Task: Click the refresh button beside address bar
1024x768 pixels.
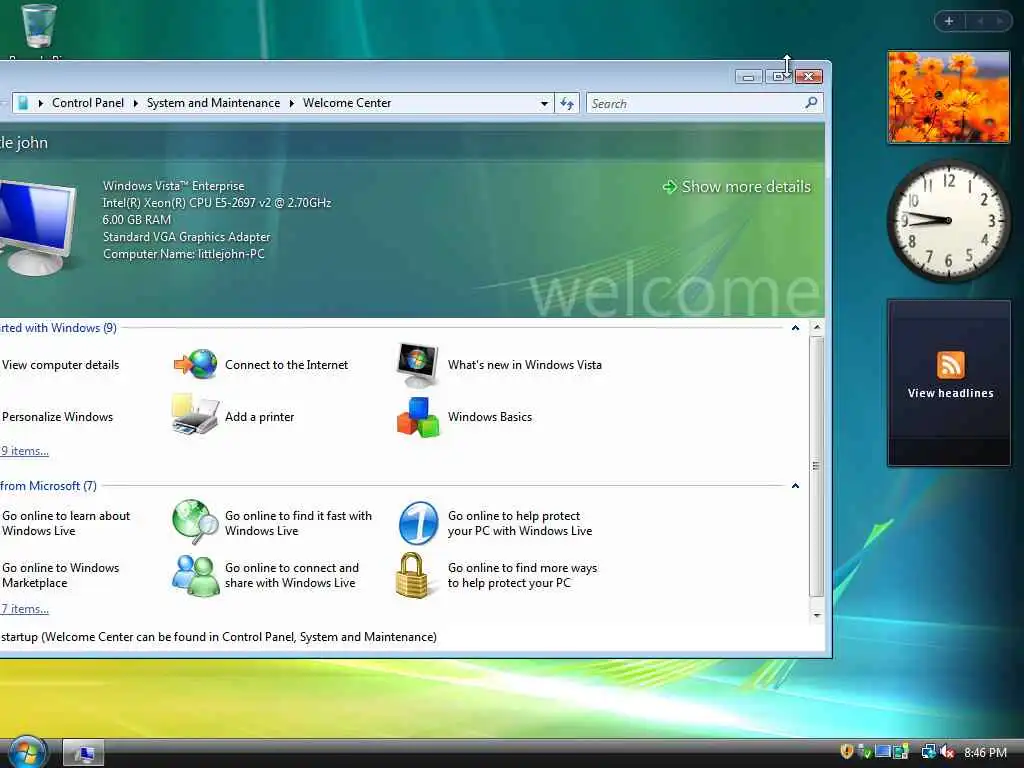Action: click(x=567, y=103)
